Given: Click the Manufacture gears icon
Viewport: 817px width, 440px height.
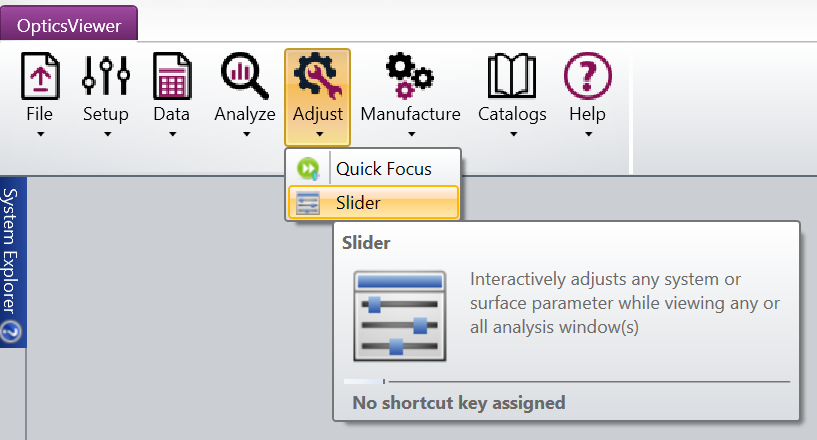Looking at the screenshot, I should pyautogui.click(x=410, y=76).
